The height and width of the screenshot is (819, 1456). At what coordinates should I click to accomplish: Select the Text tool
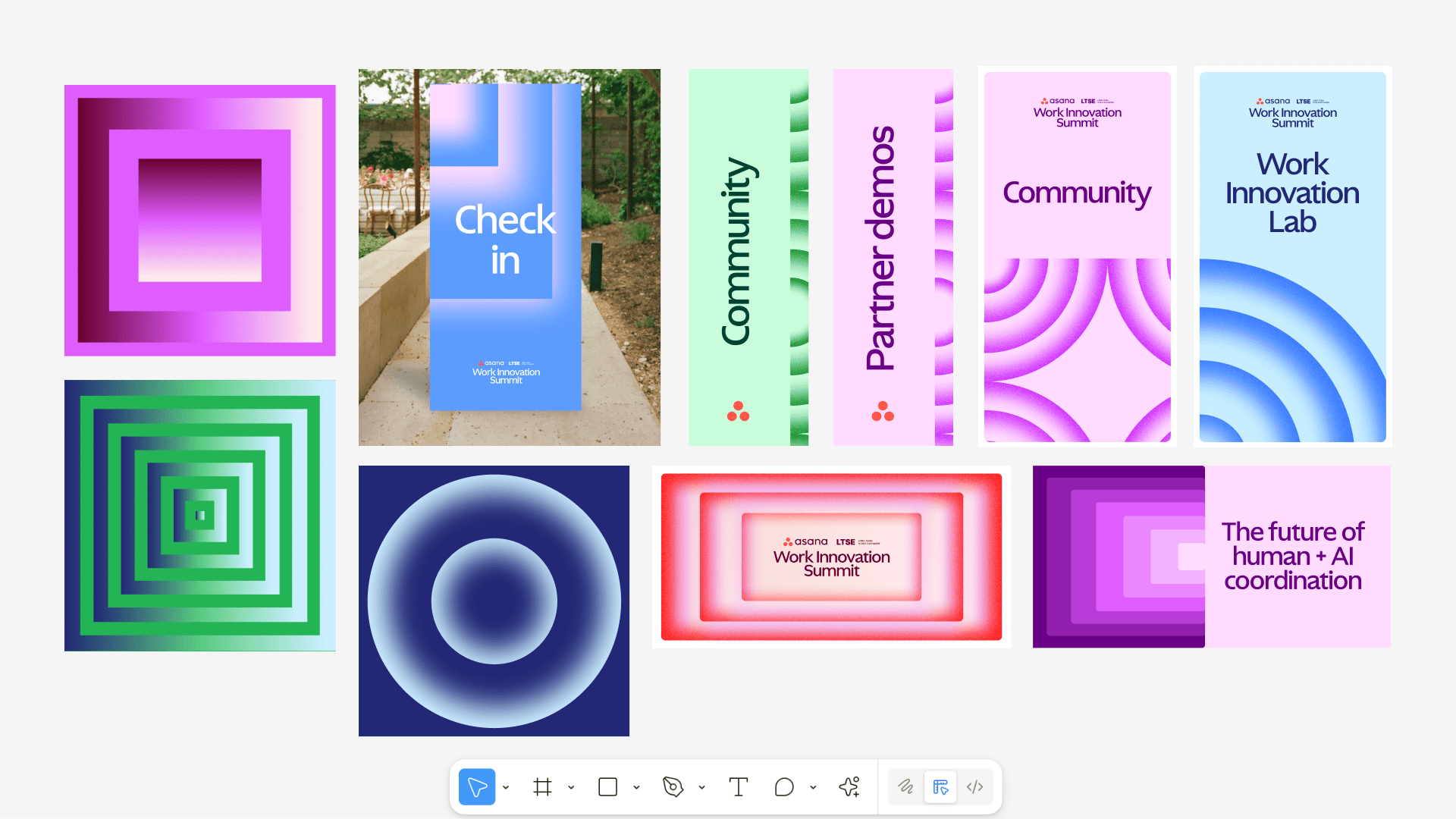(x=738, y=787)
